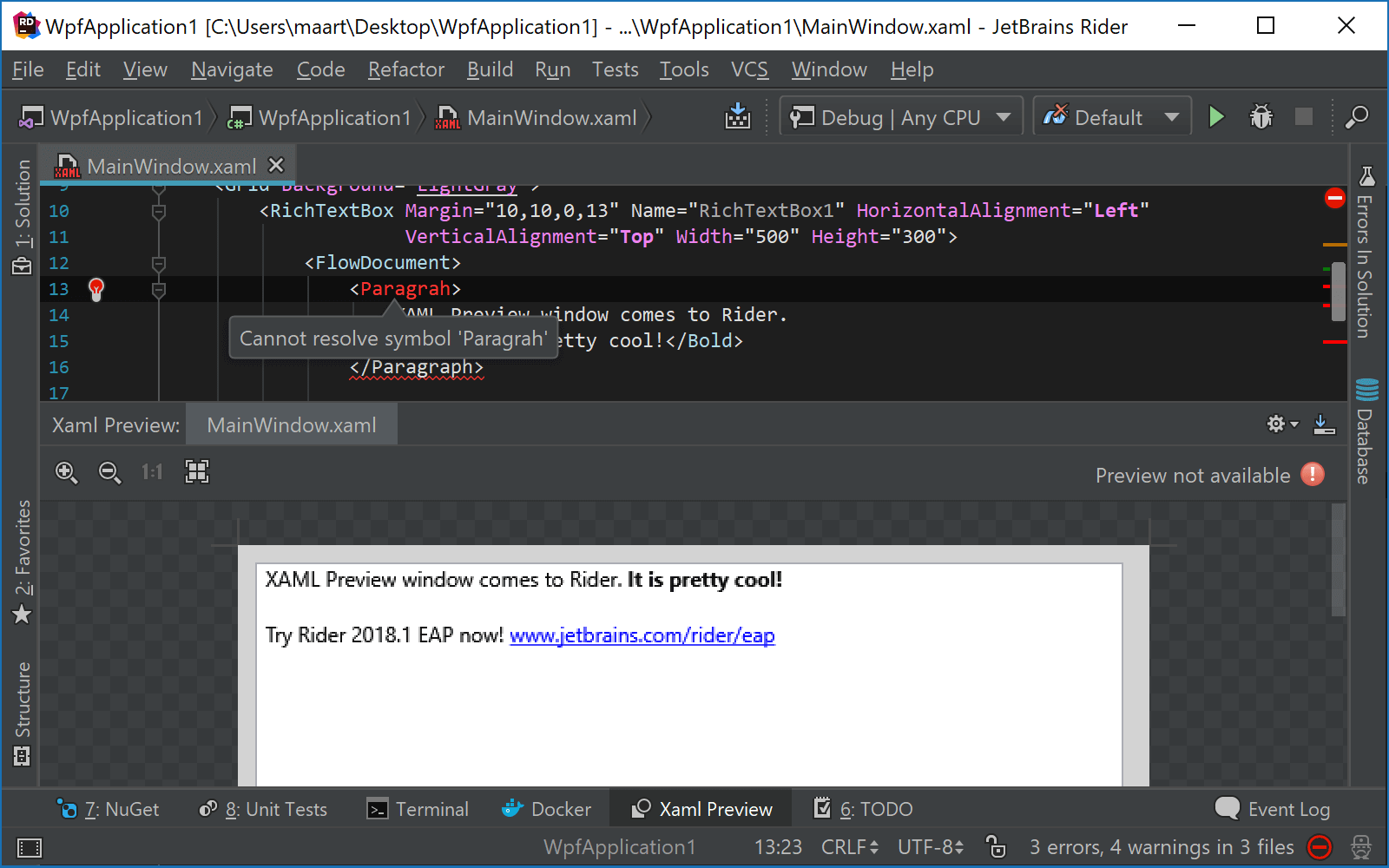This screenshot has width=1389, height=868.
Task: Toggle read-only lock icon in status bar
Action: [996, 846]
